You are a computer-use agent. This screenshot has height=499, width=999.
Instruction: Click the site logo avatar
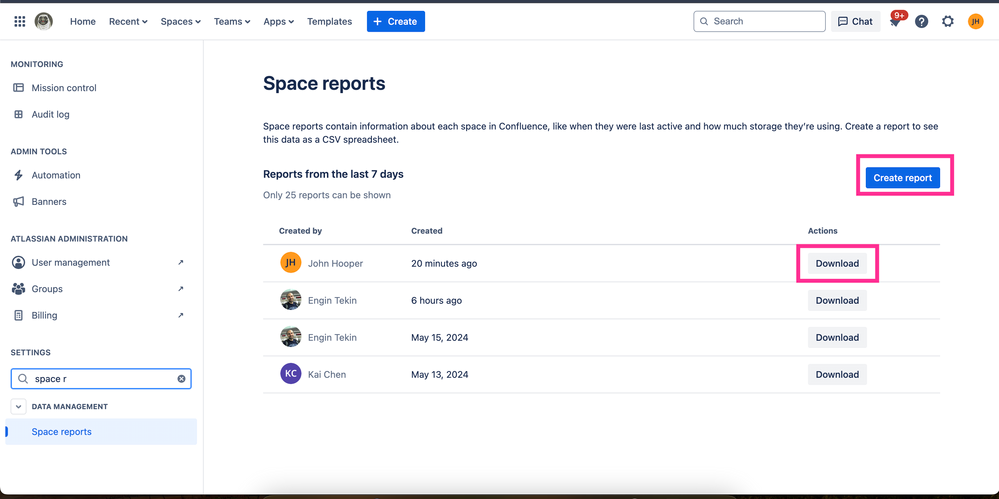click(x=44, y=22)
